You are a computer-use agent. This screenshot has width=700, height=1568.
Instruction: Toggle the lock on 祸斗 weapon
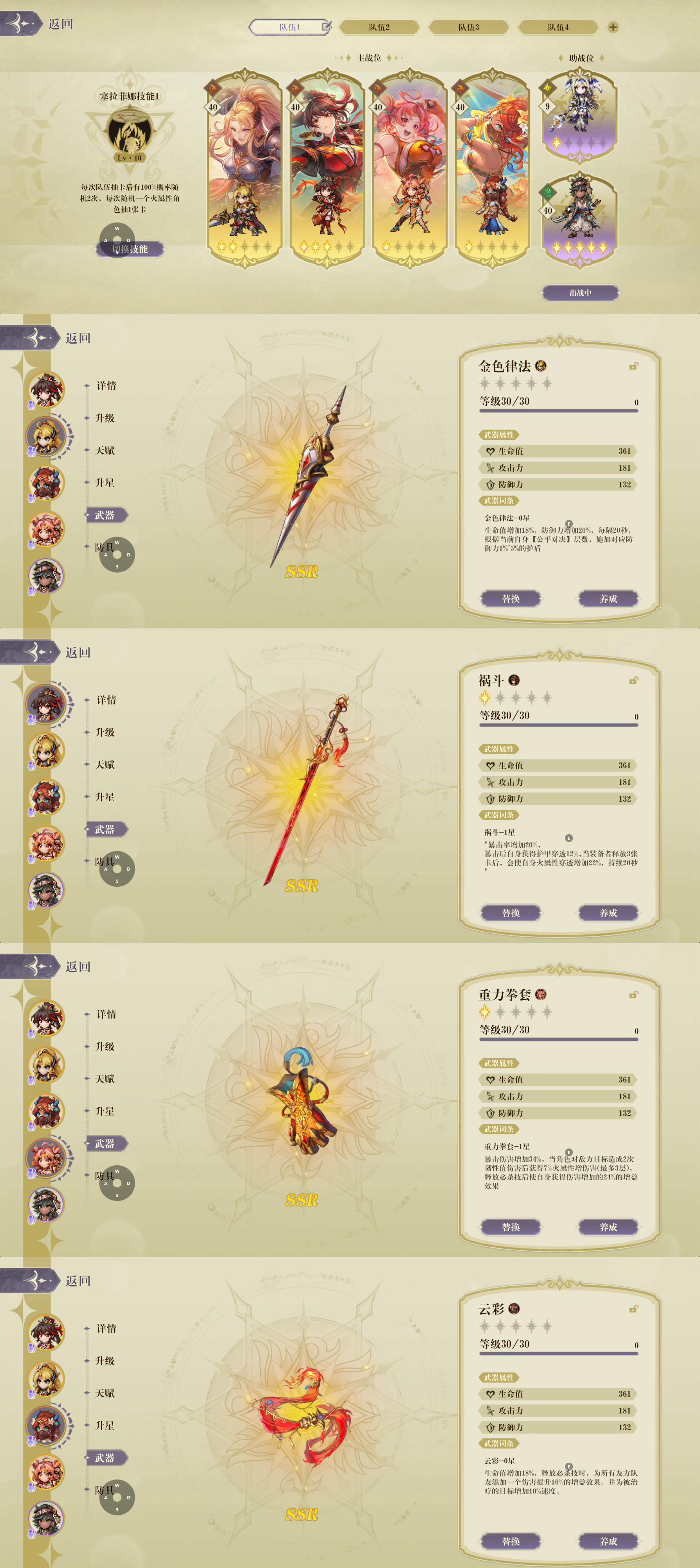click(x=634, y=680)
